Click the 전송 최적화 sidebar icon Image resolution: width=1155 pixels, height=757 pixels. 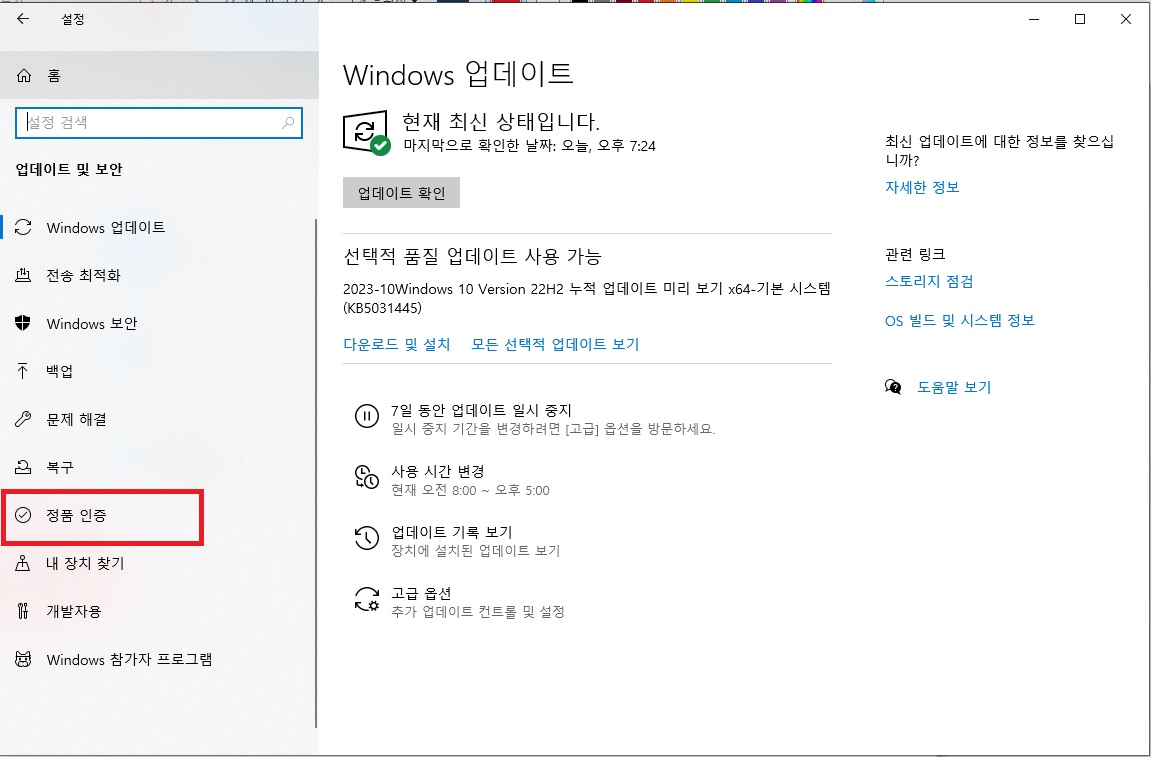(x=24, y=275)
